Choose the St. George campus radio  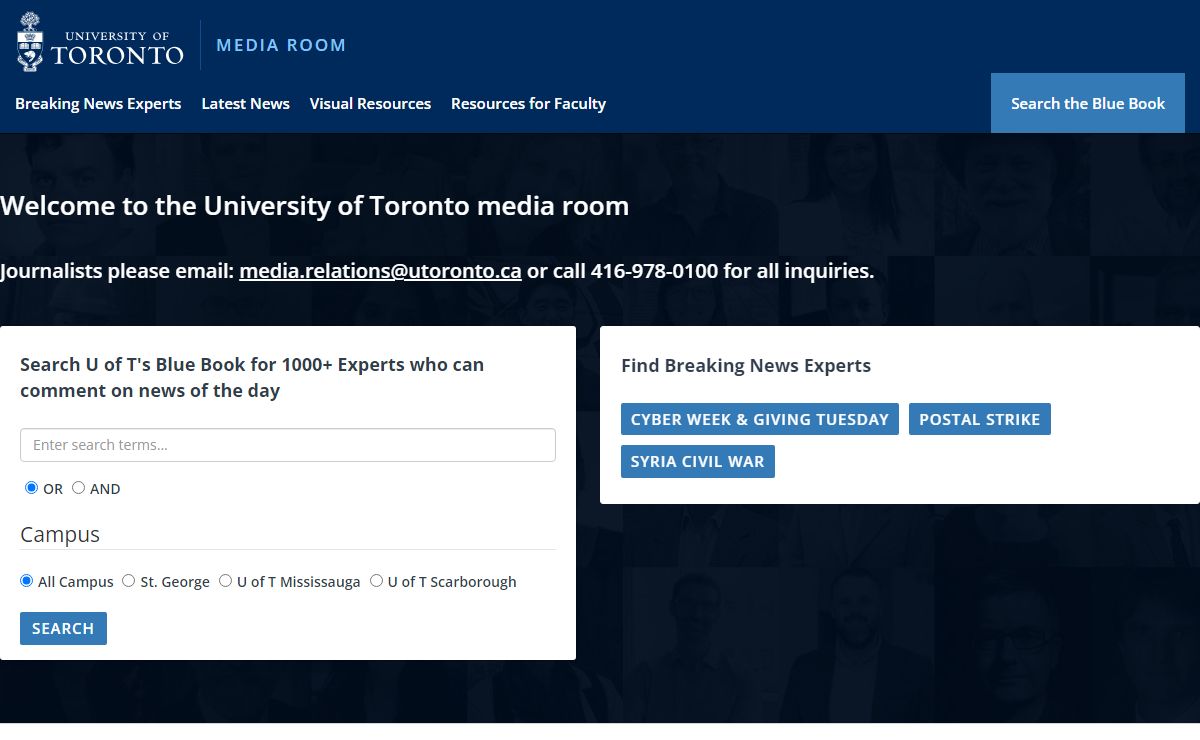click(128, 581)
